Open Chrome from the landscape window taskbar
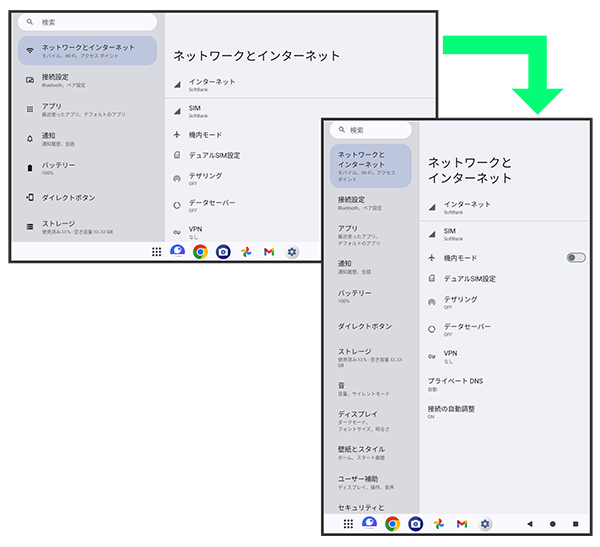The height and width of the screenshot is (547, 600). click(200, 252)
